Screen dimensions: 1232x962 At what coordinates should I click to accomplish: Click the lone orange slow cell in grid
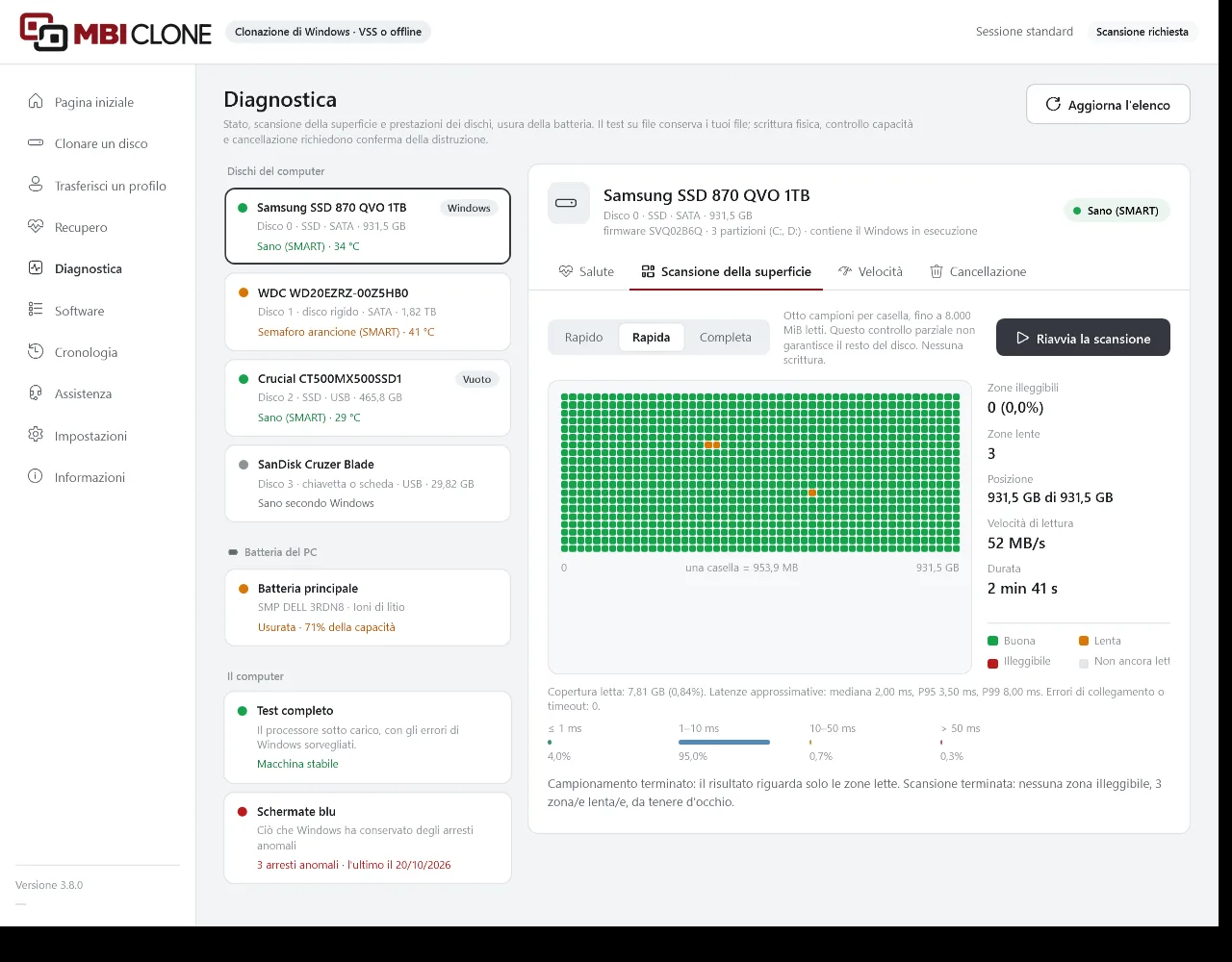point(812,493)
